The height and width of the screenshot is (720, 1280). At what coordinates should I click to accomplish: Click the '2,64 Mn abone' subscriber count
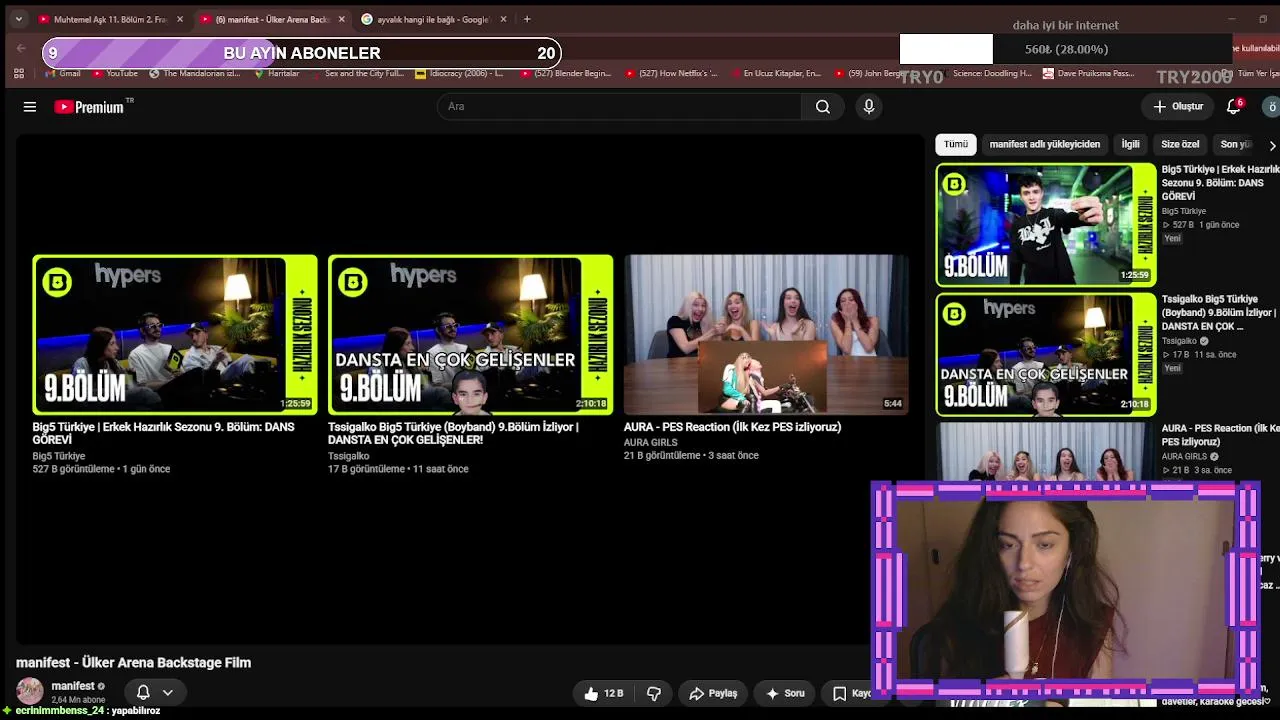pyautogui.click(x=78, y=700)
